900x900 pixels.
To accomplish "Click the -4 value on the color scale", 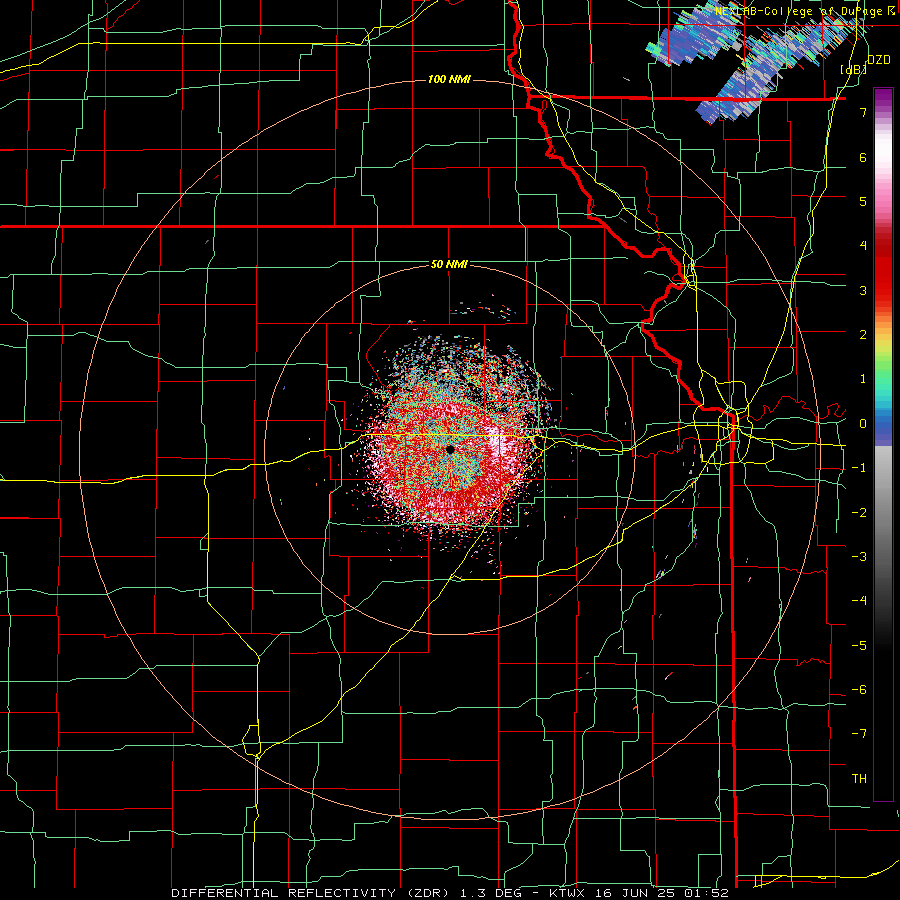I will [859, 601].
